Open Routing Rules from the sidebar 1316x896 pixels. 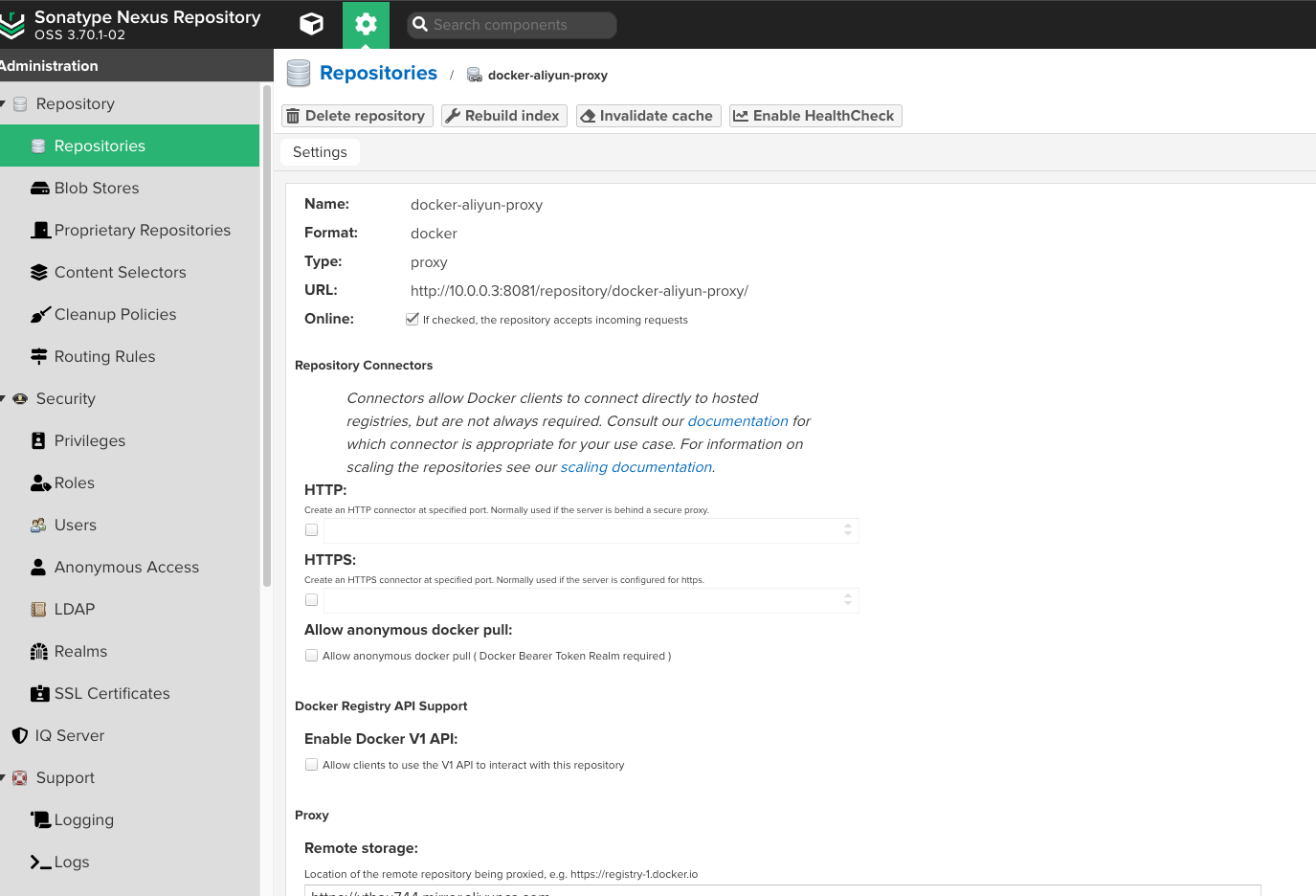point(129,356)
